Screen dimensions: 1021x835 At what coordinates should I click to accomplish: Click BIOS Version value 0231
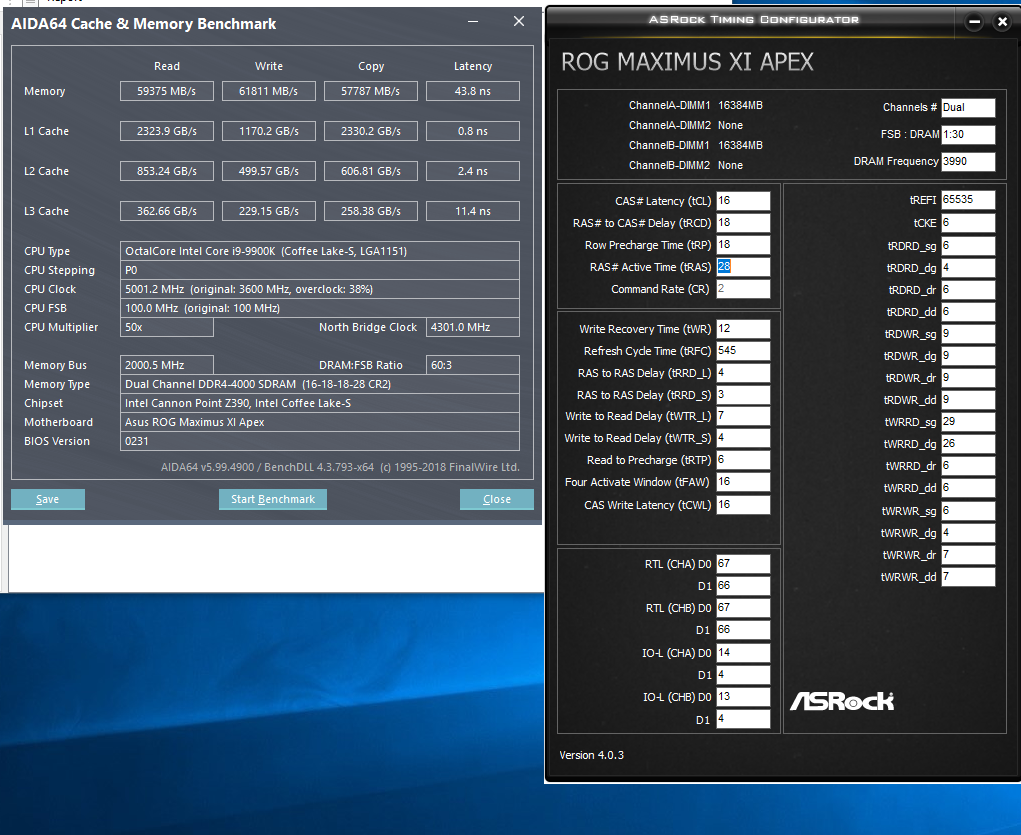320,441
